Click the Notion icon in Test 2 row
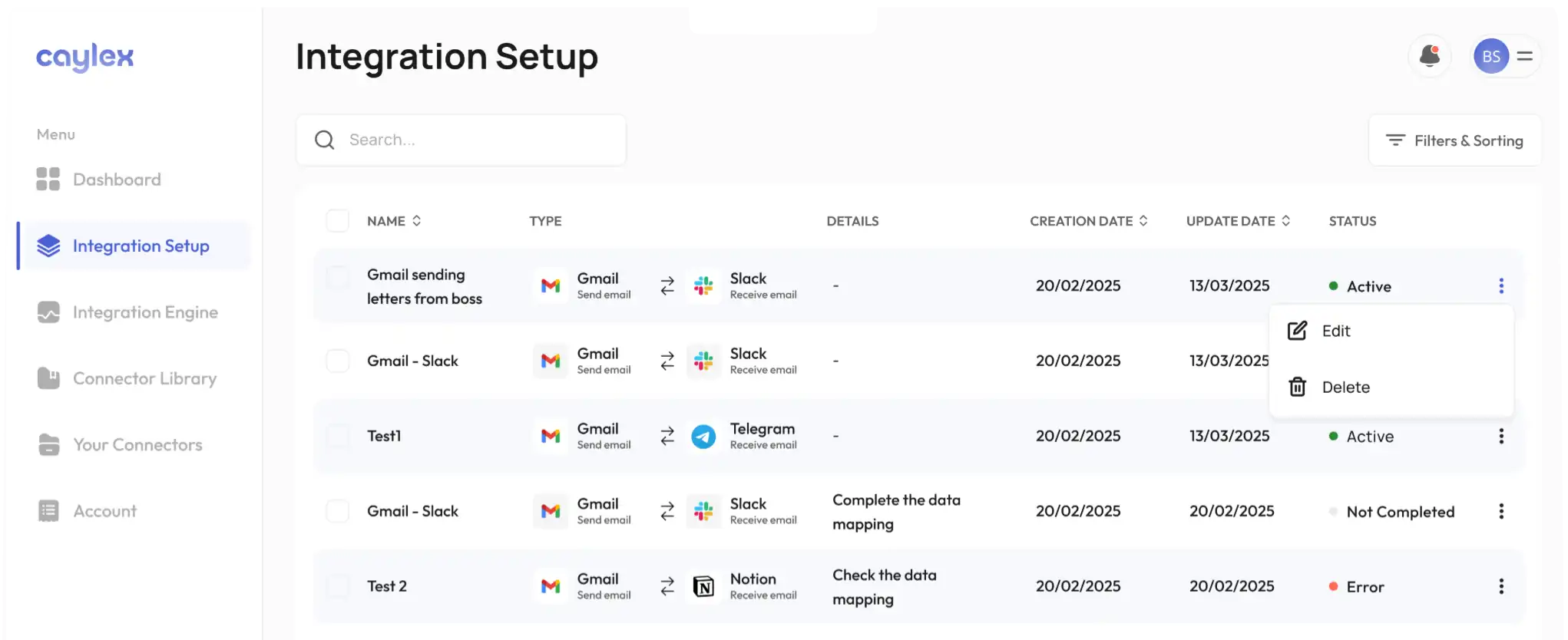 coord(703,586)
